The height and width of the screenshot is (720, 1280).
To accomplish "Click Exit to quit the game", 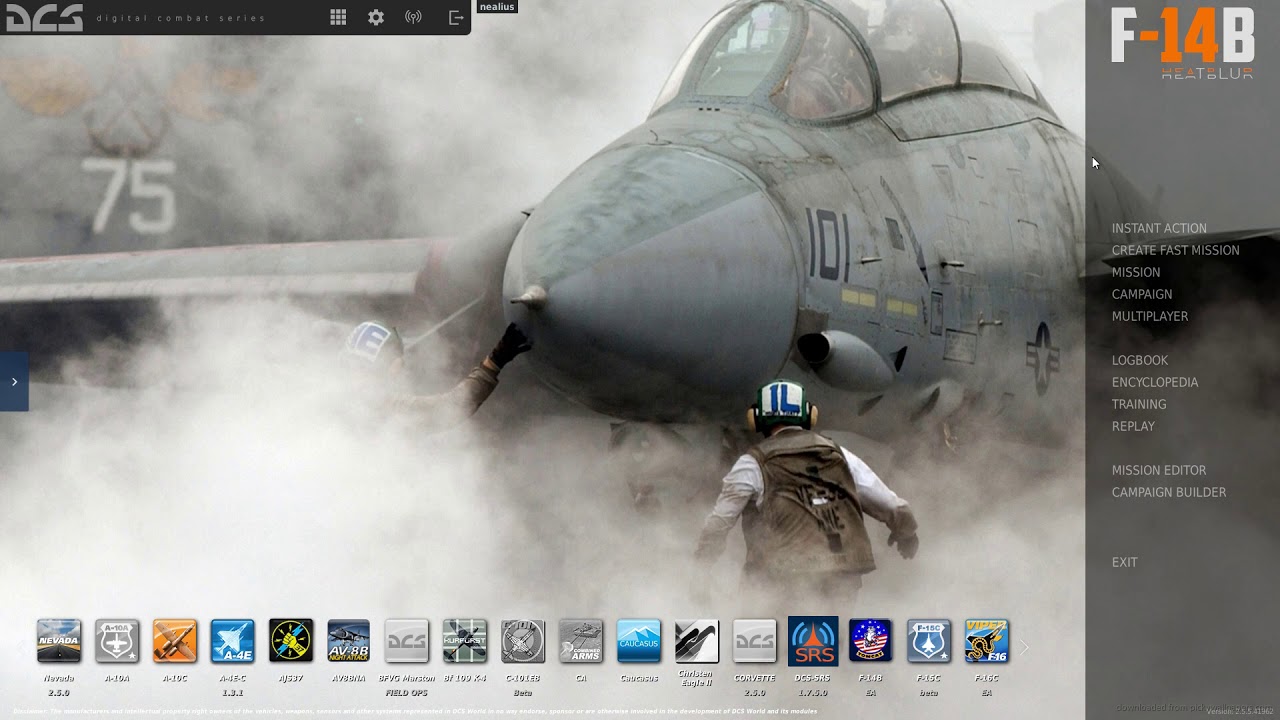I will tap(1125, 562).
